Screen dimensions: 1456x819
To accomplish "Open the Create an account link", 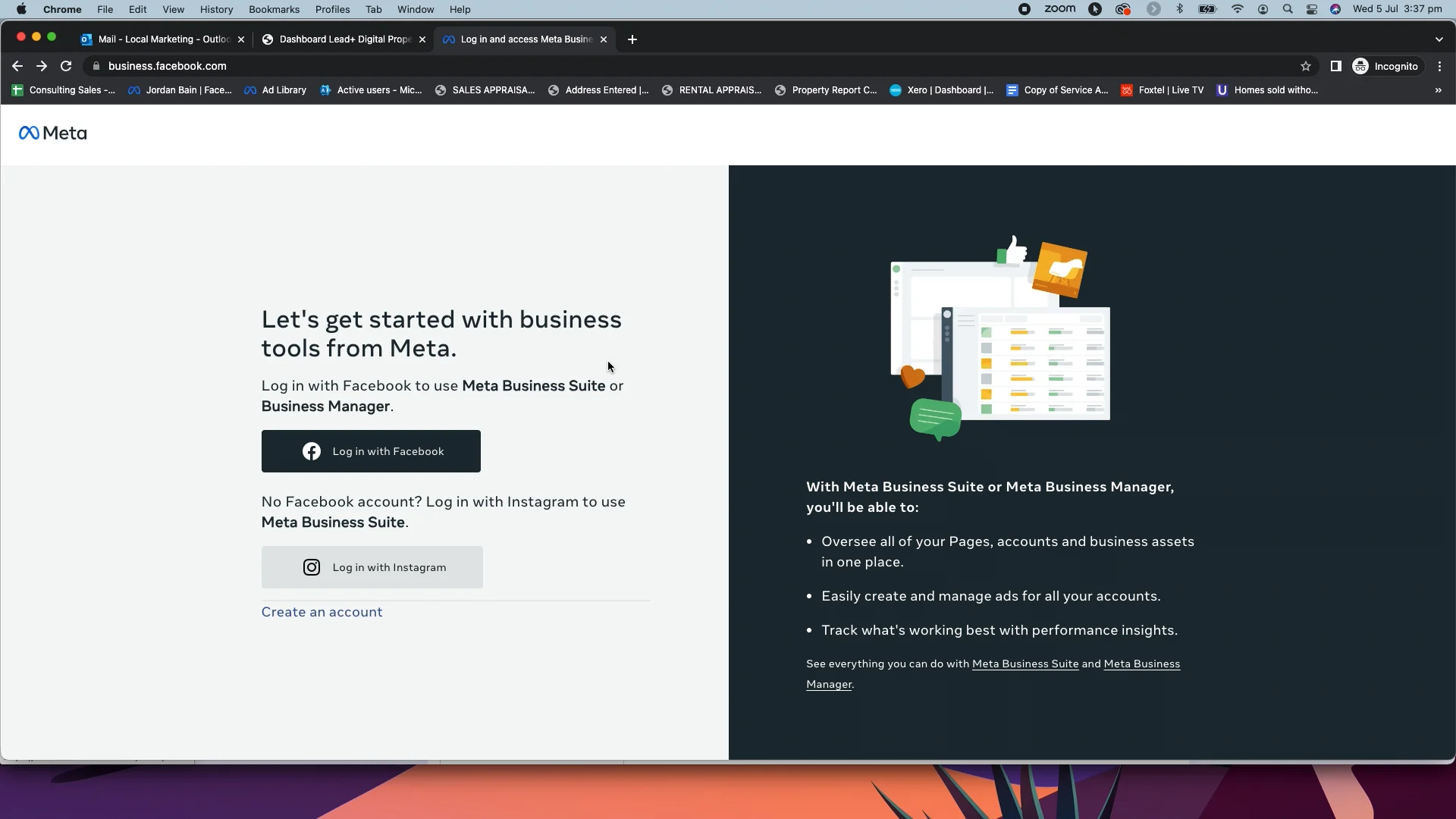I will click(x=322, y=612).
